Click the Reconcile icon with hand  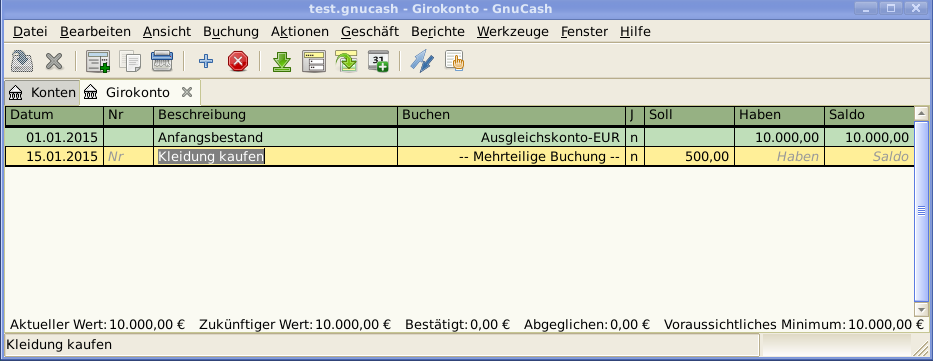(x=454, y=61)
